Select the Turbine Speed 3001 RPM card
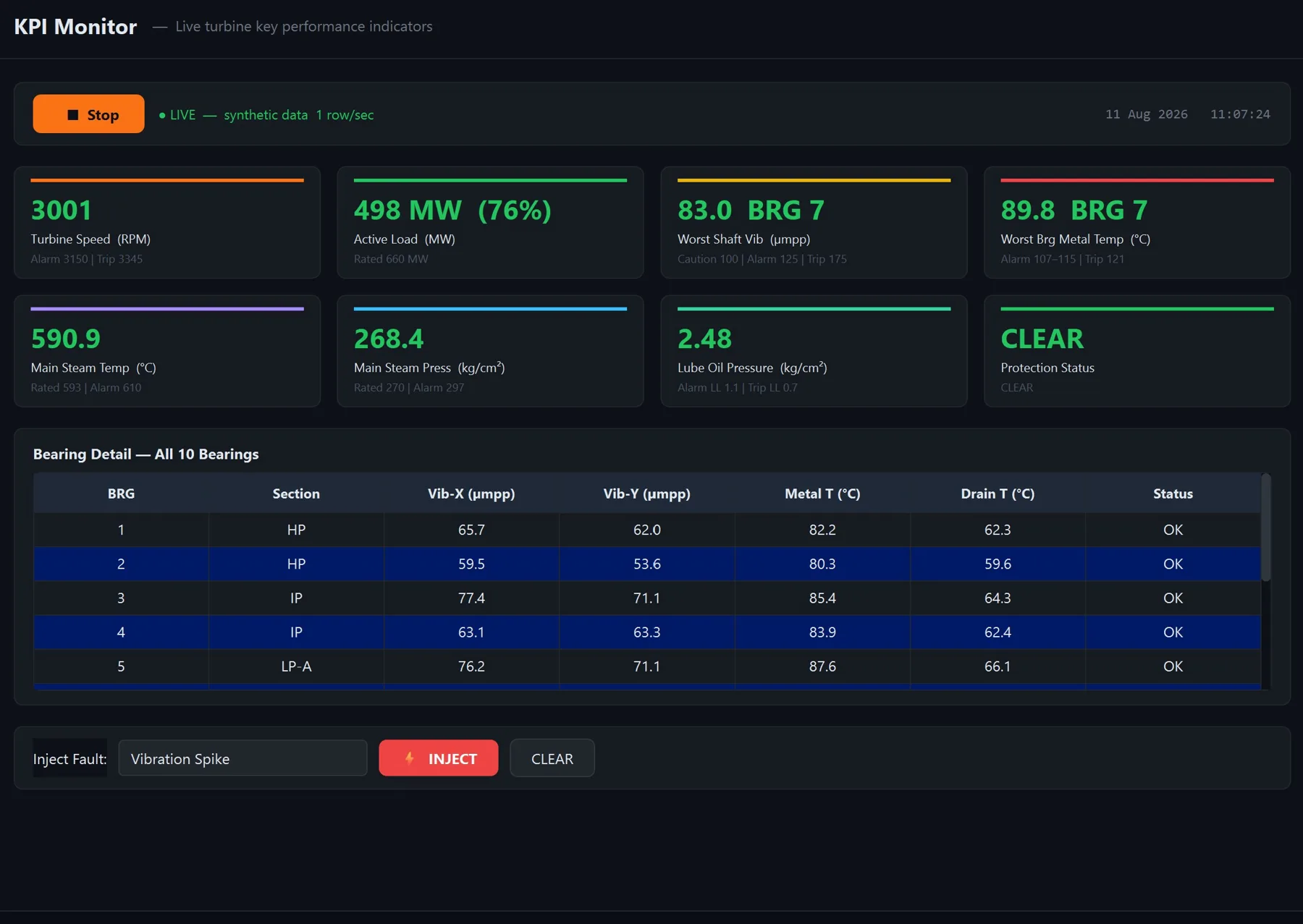This screenshot has width=1303, height=924. tap(167, 222)
